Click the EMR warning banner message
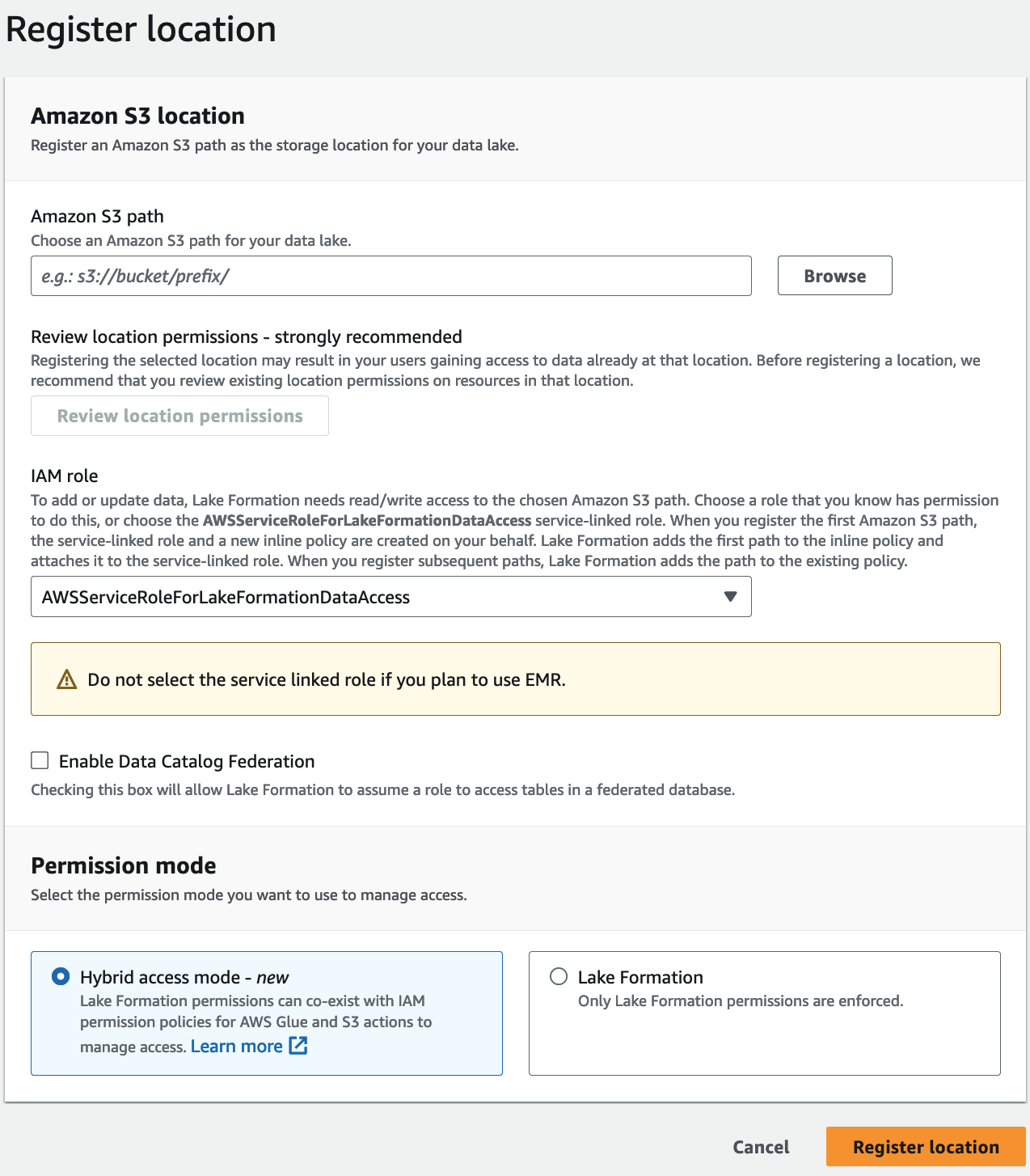The width and height of the screenshot is (1030, 1176). click(327, 679)
